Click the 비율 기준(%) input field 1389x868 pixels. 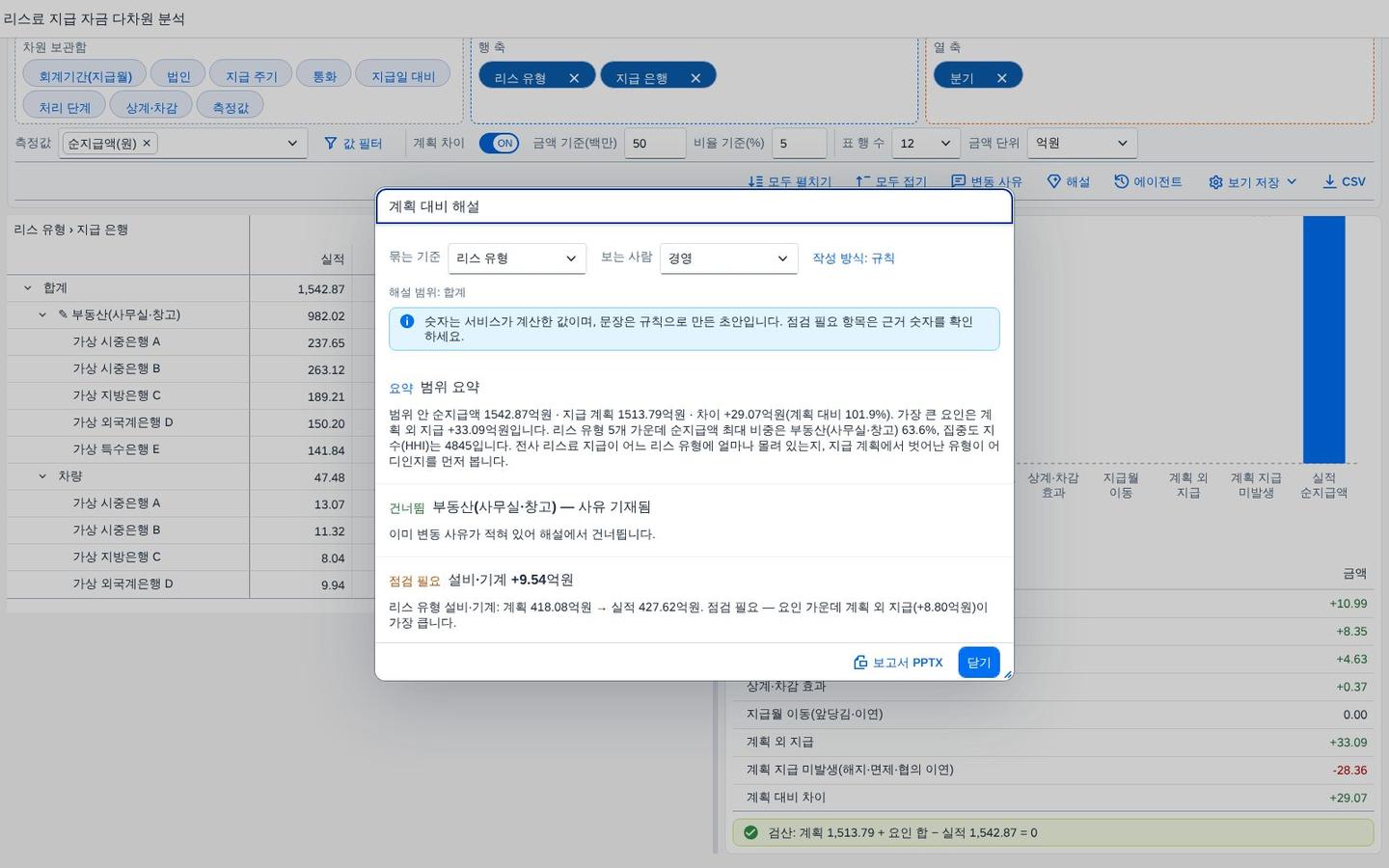coord(799,143)
